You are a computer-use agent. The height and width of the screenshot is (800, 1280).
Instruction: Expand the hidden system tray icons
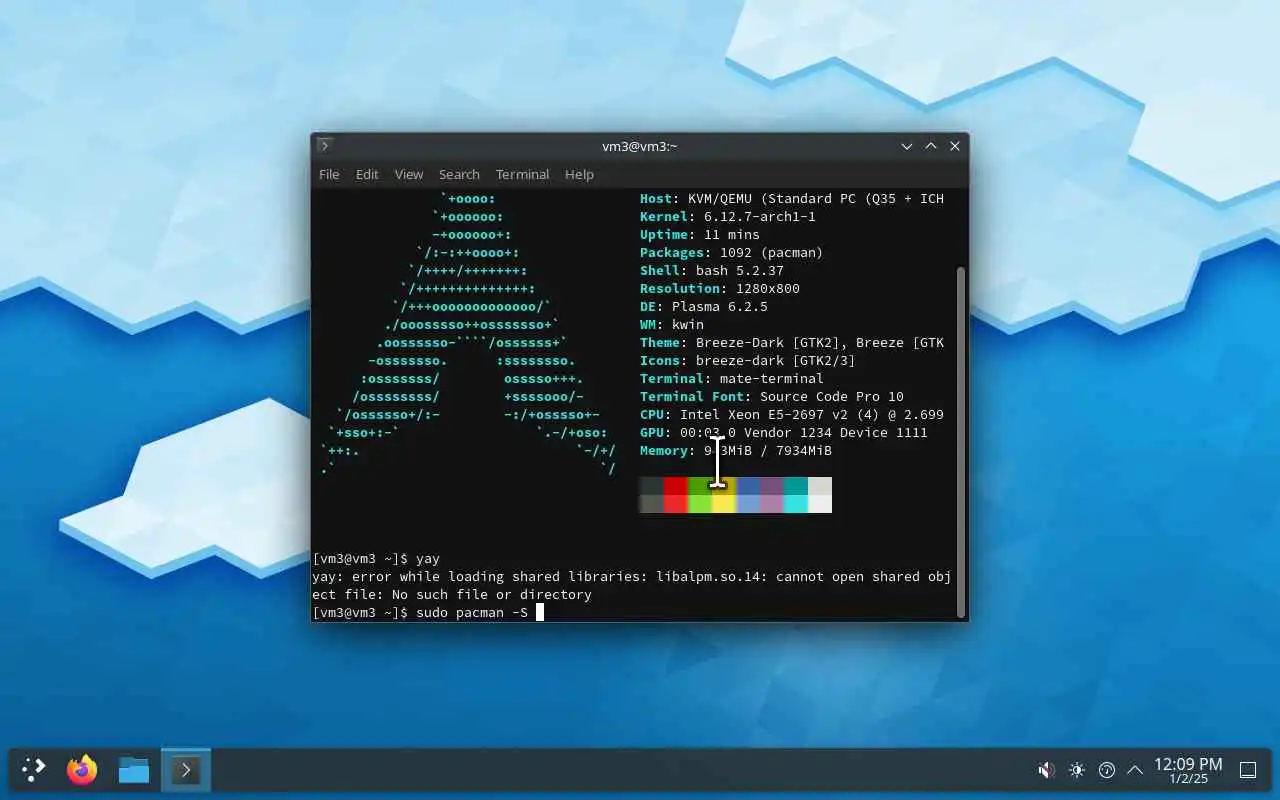pos(1135,770)
